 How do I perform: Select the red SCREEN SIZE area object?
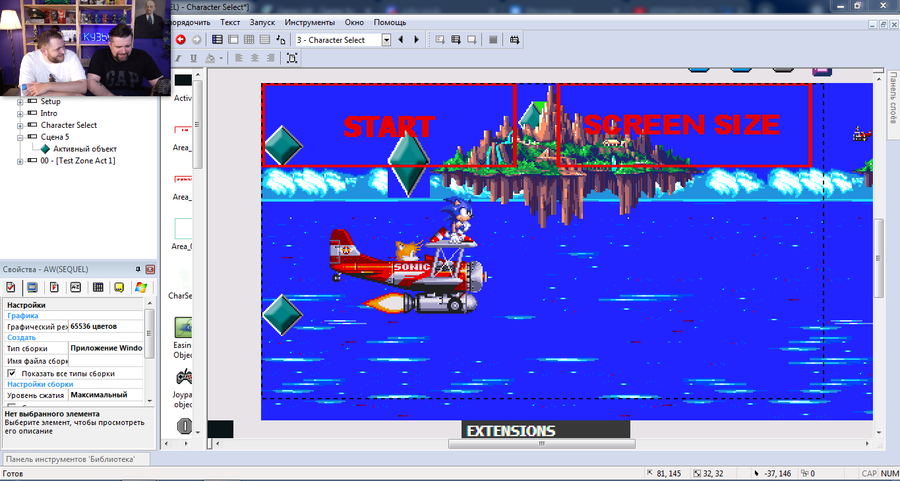(x=684, y=126)
